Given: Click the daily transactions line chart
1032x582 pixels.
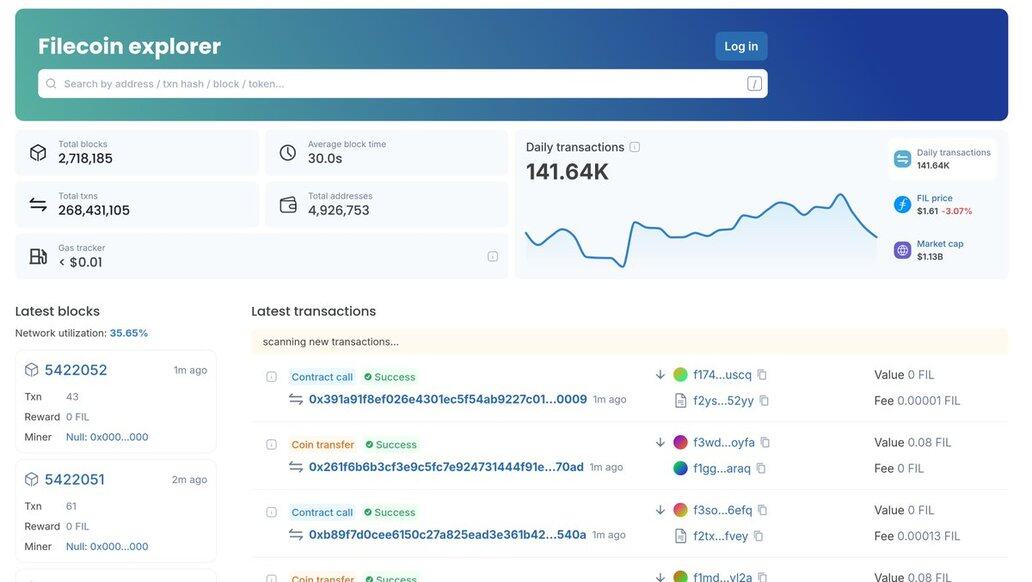Looking at the screenshot, I should (x=700, y=230).
